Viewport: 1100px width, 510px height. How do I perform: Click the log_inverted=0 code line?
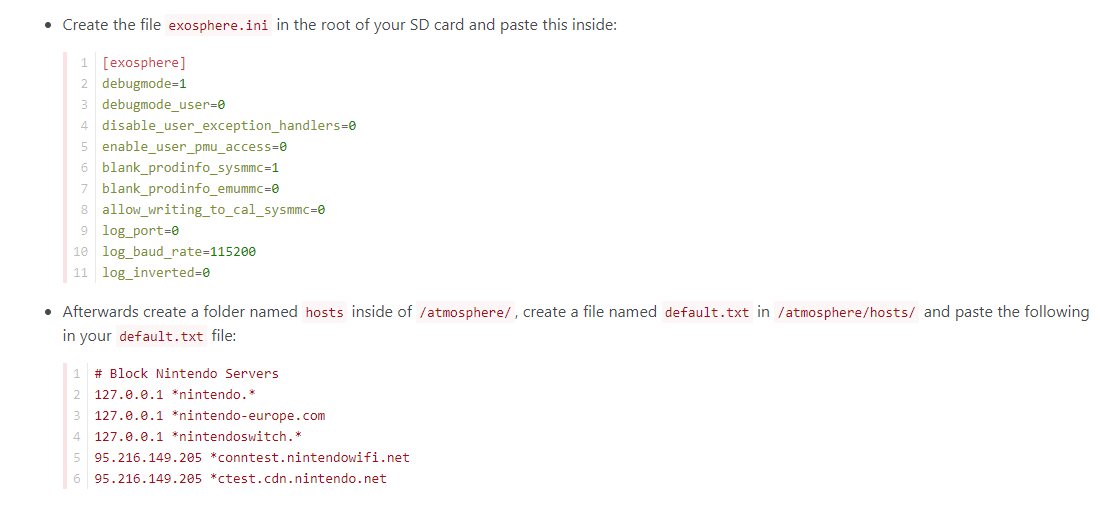pyautogui.click(x=156, y=272)
